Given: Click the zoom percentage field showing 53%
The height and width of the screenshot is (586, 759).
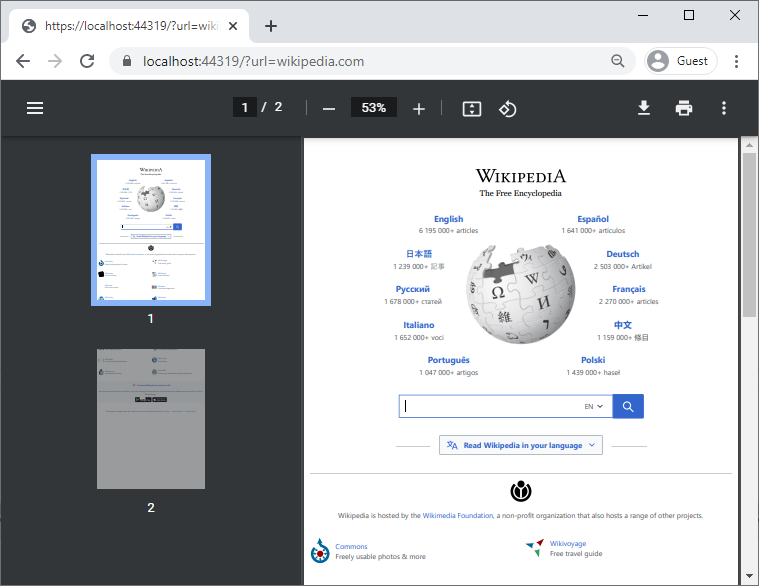Looking at the screenshot, I should [x=374, y=108].
